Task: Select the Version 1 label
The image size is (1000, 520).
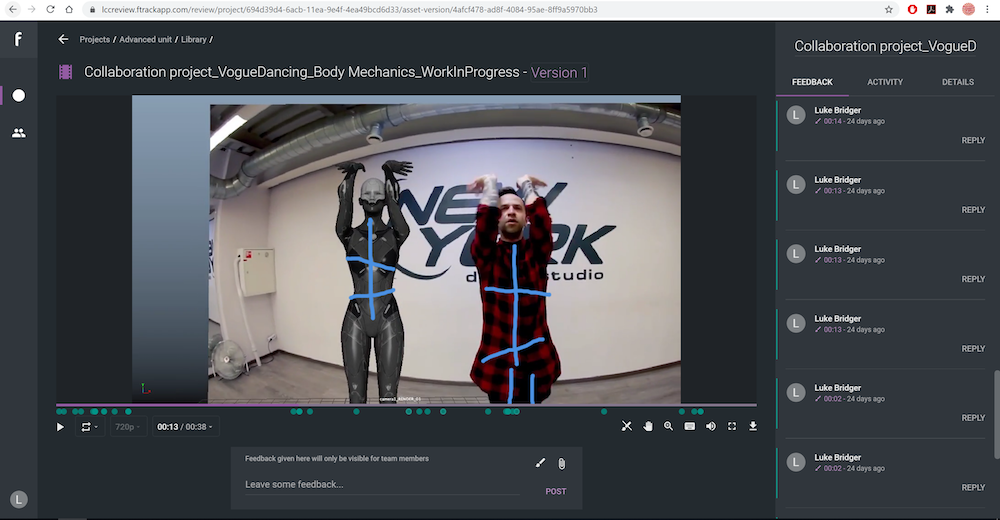Action: click(x=559, y=73)
